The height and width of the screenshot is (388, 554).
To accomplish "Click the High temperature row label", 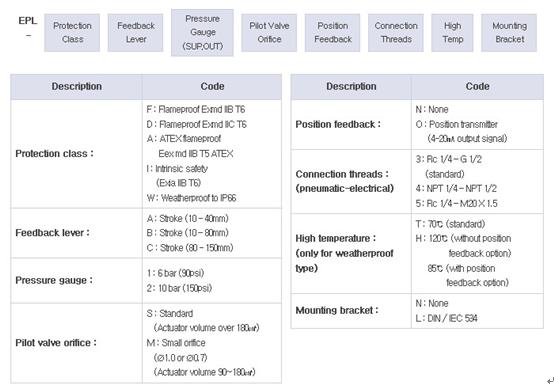I will pyautogui.click(x=344, y=253).
